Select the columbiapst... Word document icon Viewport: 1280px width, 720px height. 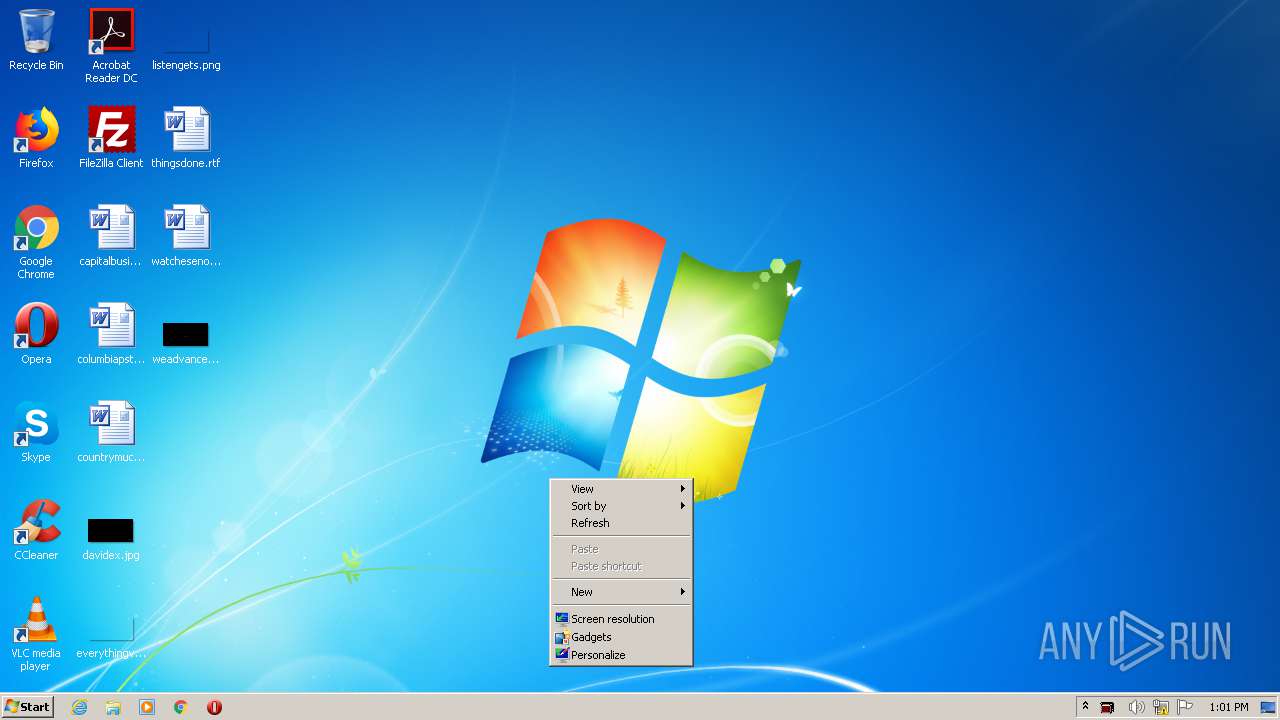(x=111, y=334)
